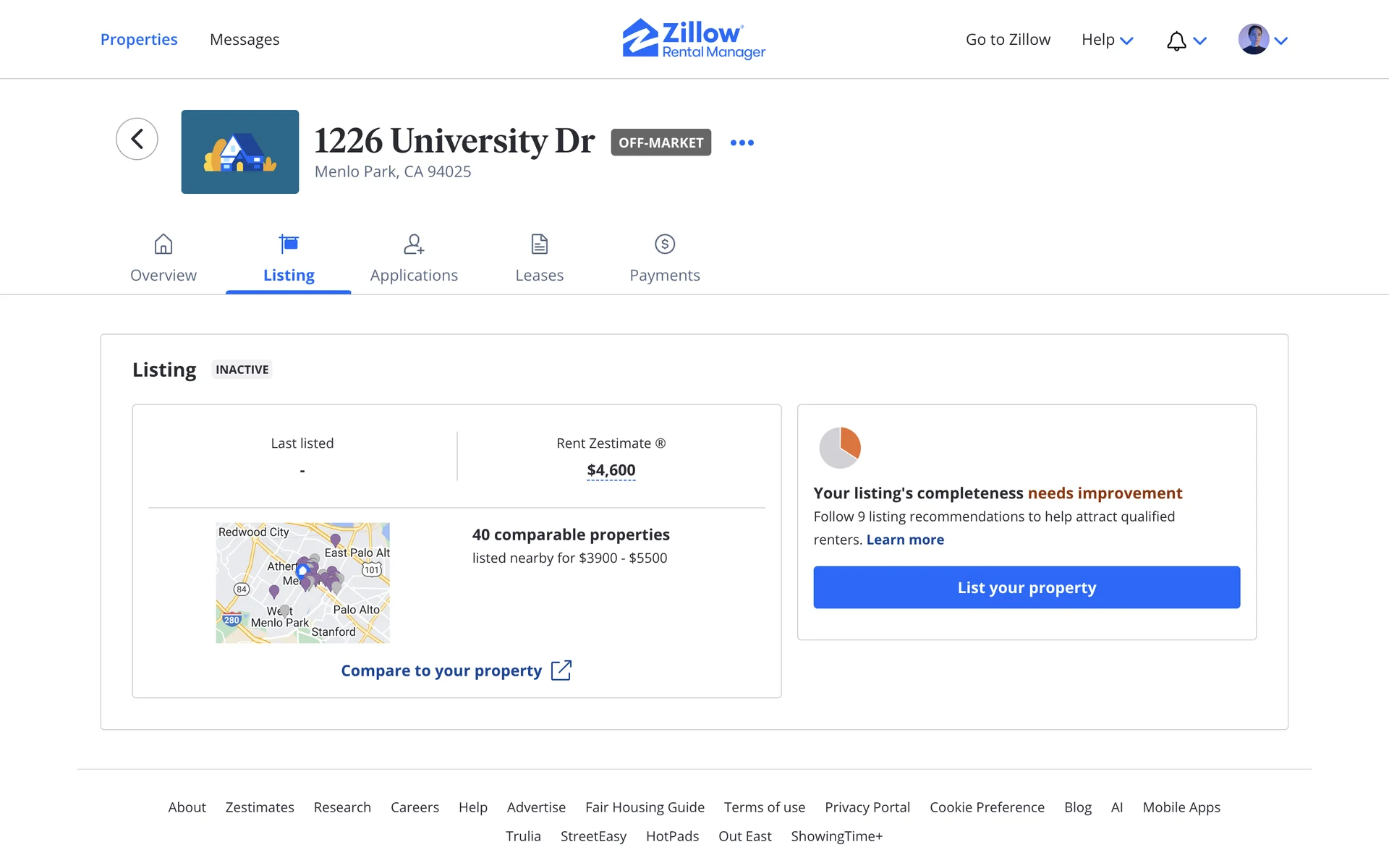Click the back arrow circle button
1389x868 pixels.
click(137, 139)
